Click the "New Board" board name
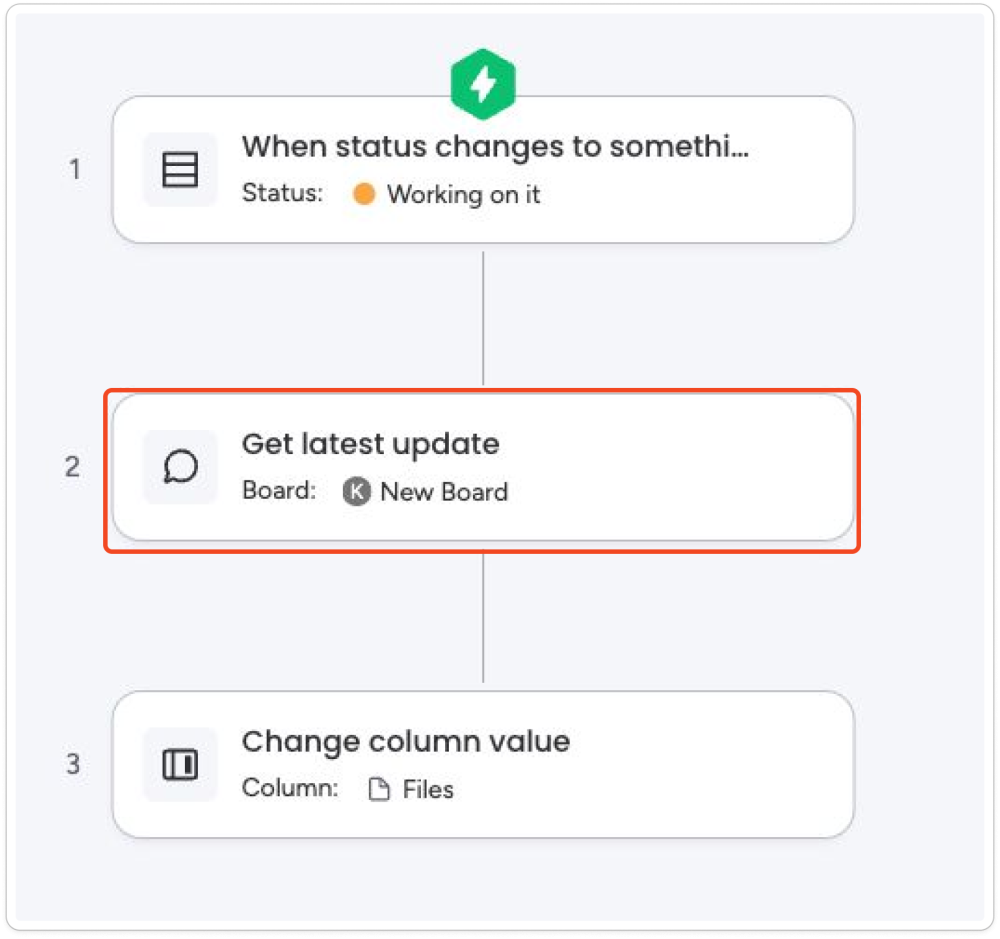1000x939 pixels. coord(444,492)
